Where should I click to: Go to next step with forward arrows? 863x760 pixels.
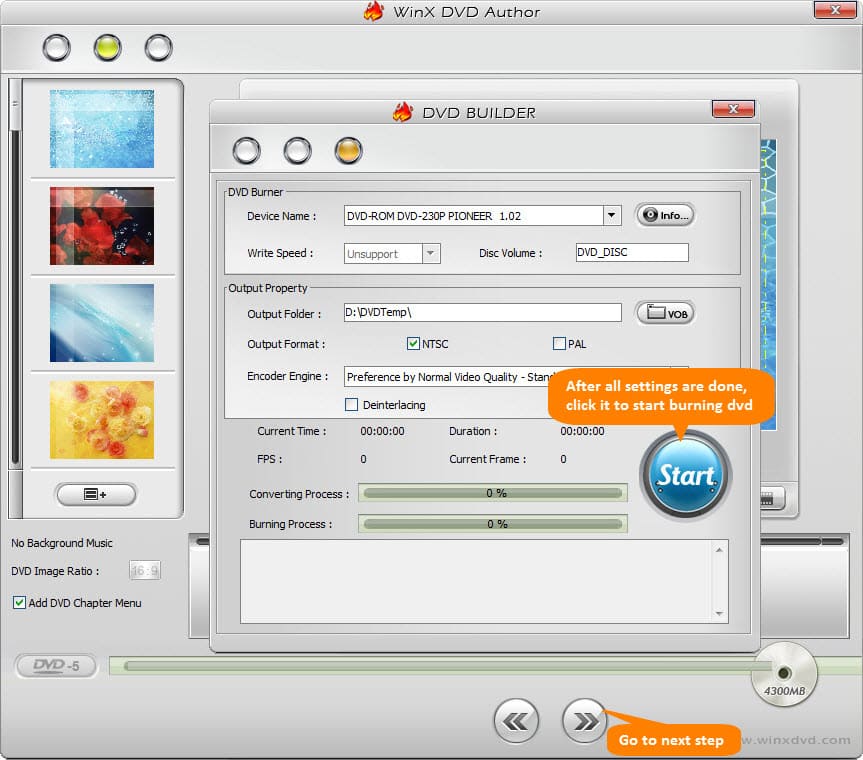[x=584, y=721]
